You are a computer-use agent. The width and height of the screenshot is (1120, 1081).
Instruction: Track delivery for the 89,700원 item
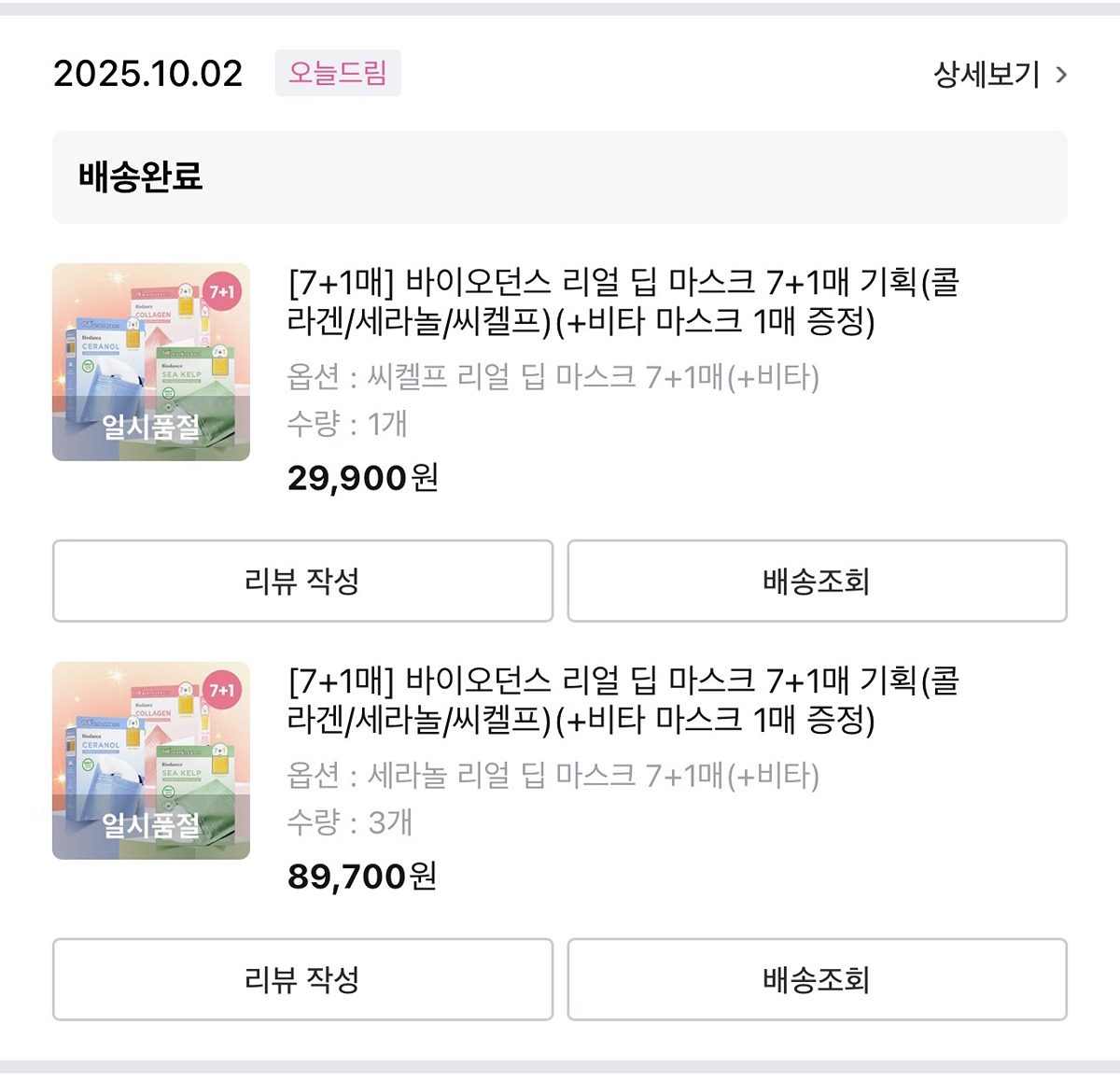click(x=817, y=979)
